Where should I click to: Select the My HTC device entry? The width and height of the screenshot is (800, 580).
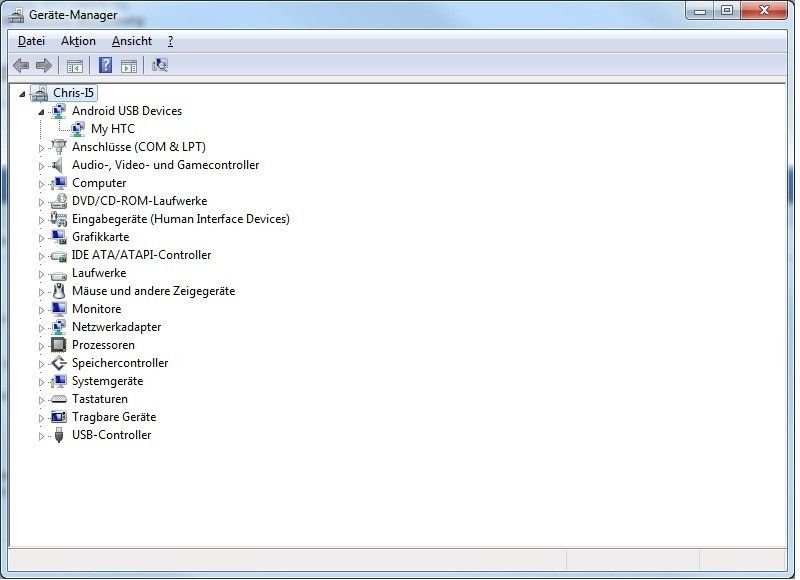113,129
